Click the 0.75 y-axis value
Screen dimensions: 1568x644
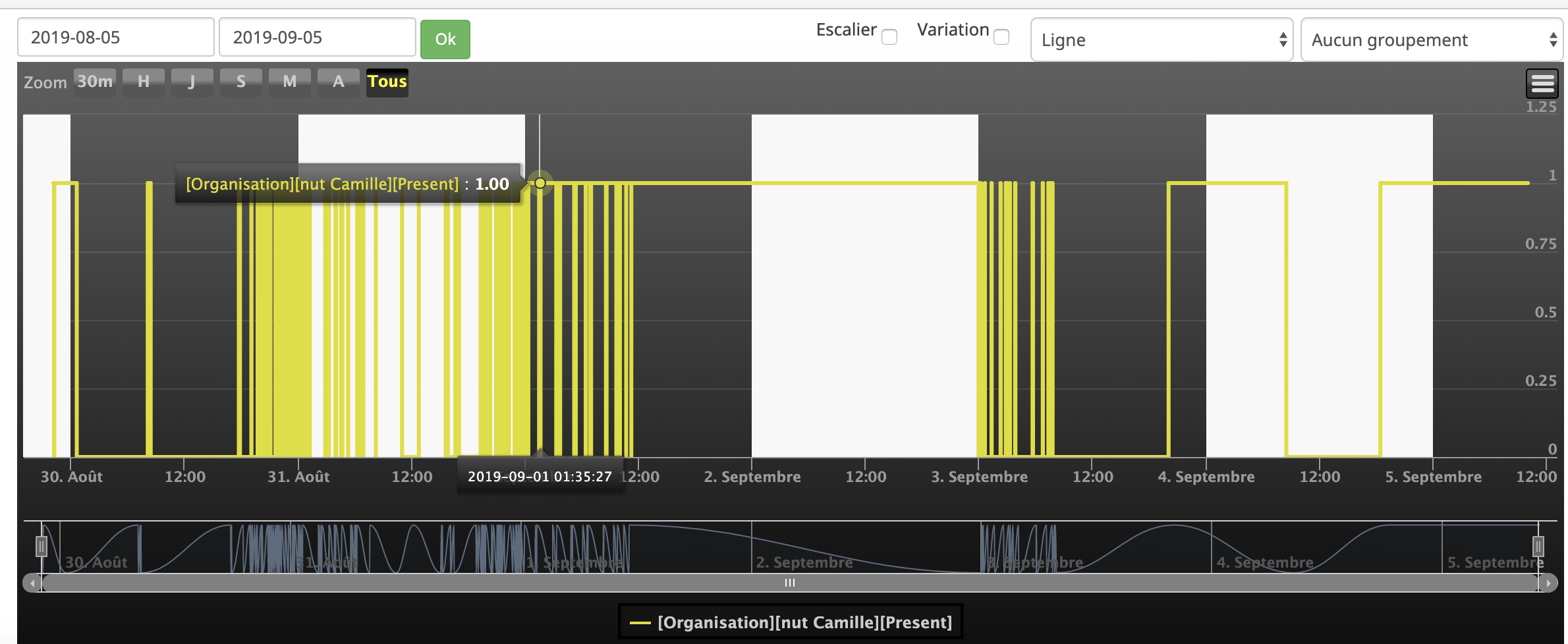pyautogui.click(x=1542, y=244)
